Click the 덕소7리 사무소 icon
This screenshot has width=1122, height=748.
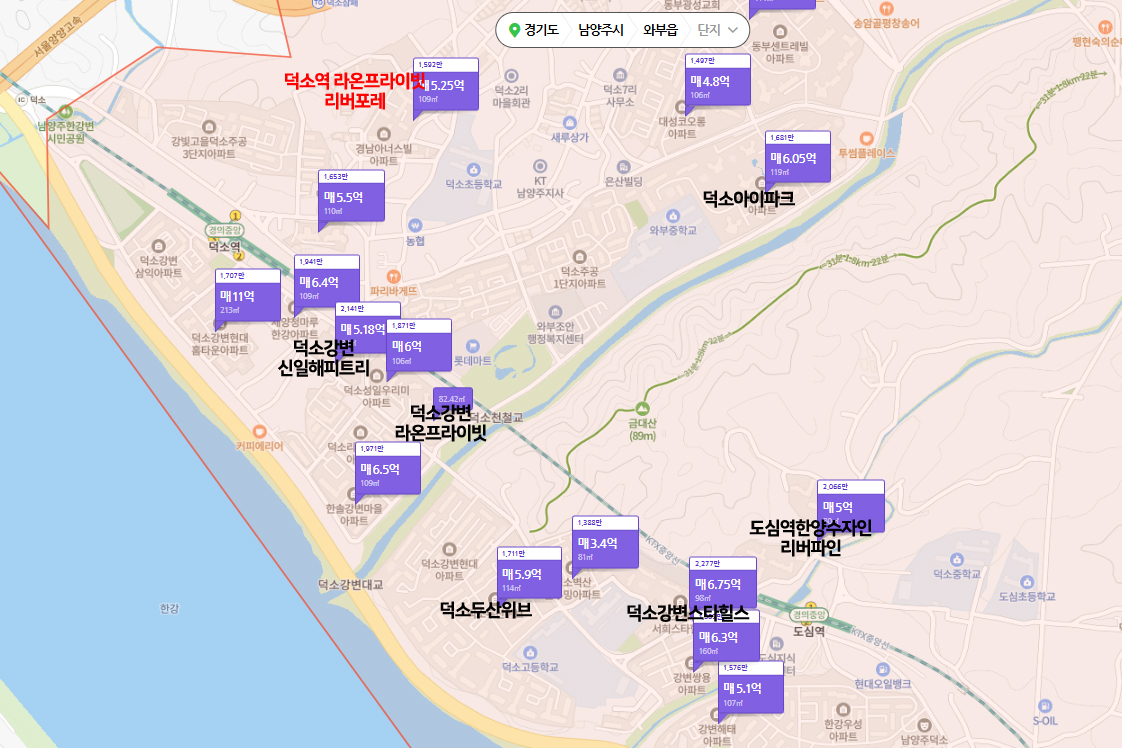tap(620, 75)
